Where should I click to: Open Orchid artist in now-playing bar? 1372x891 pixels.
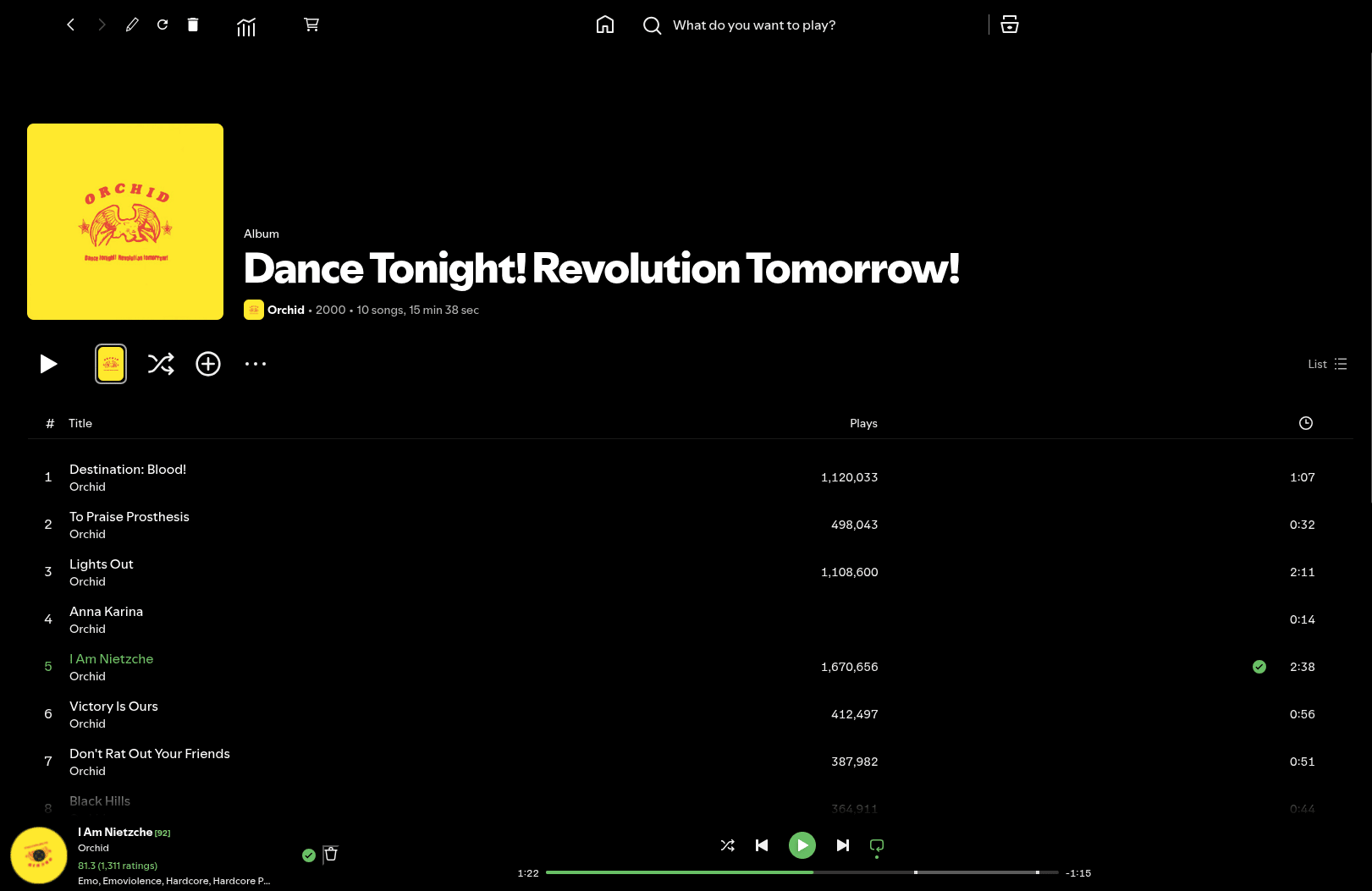click(93, 848)
